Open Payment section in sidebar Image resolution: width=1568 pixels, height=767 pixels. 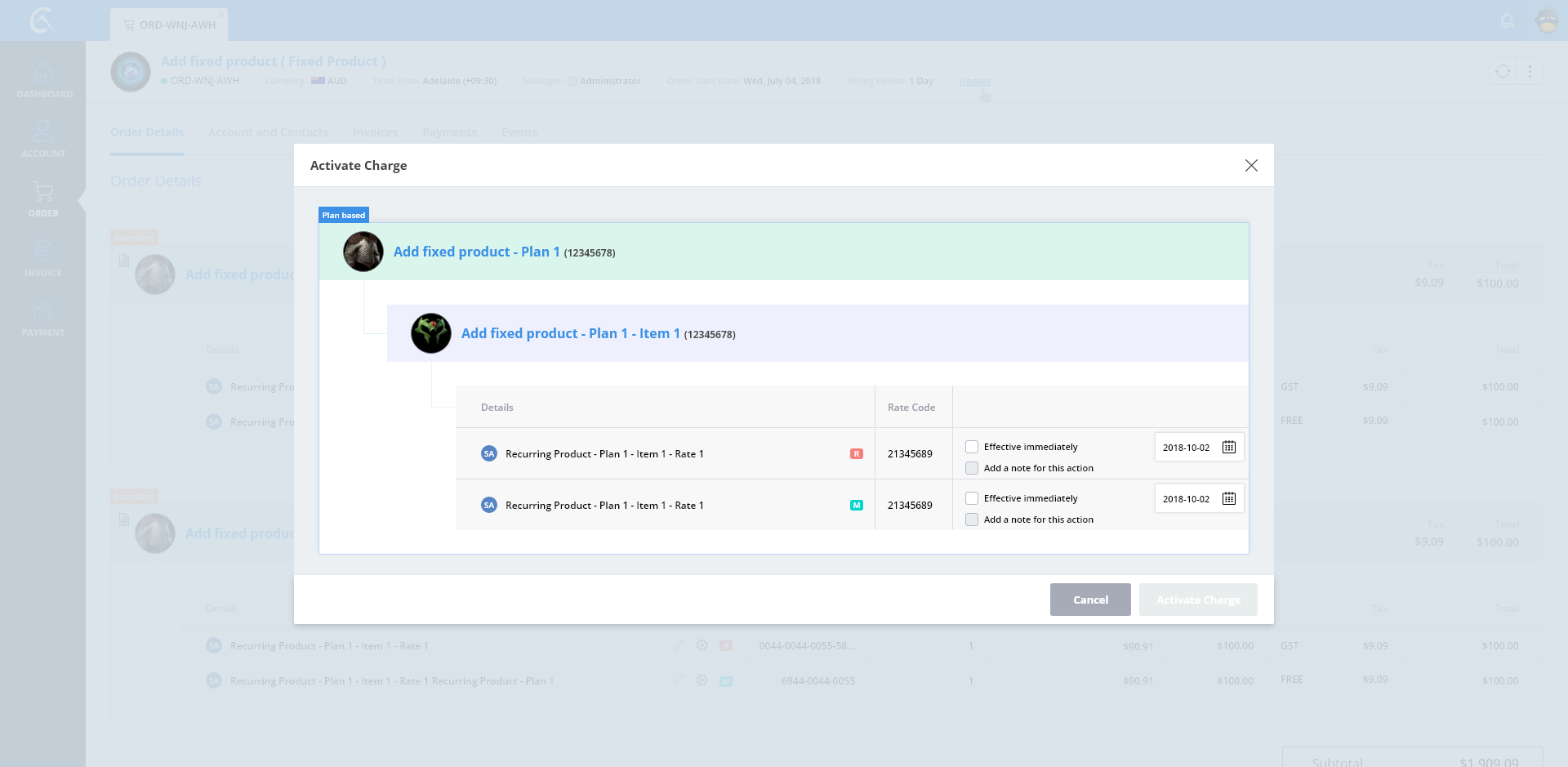[43, 318]
